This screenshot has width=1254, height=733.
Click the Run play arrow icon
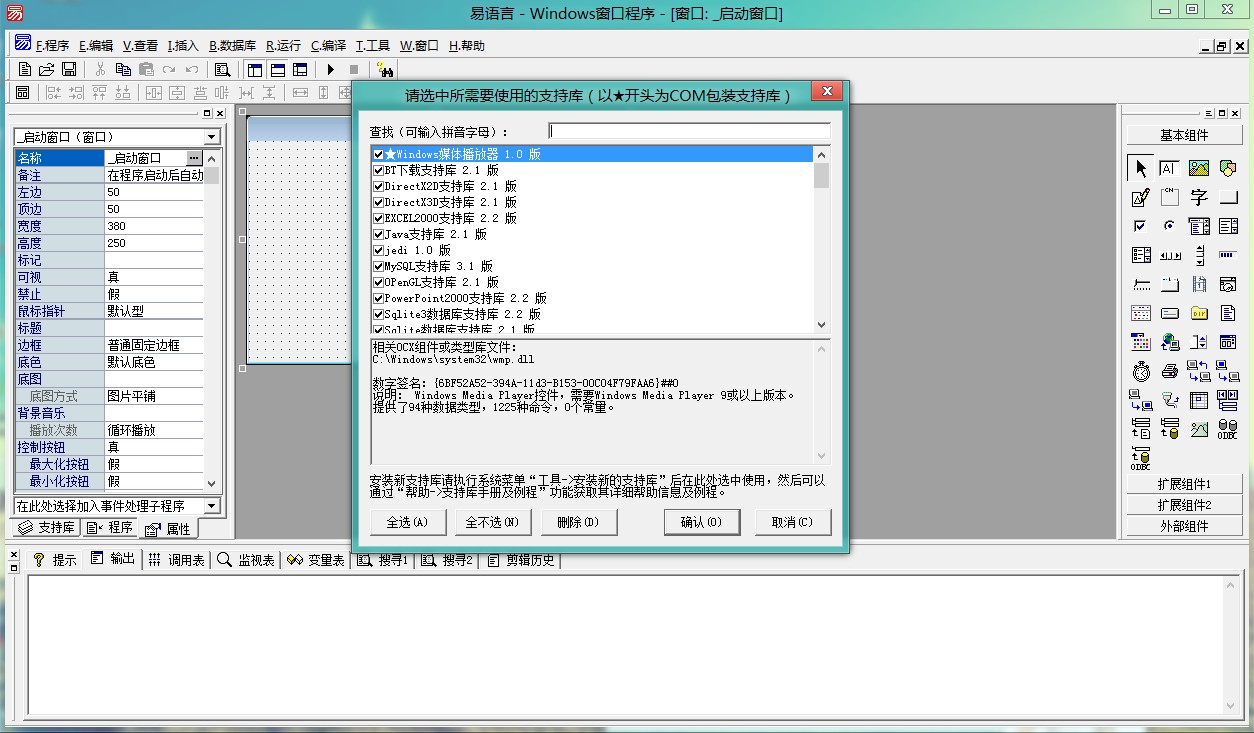pos(330,69)
